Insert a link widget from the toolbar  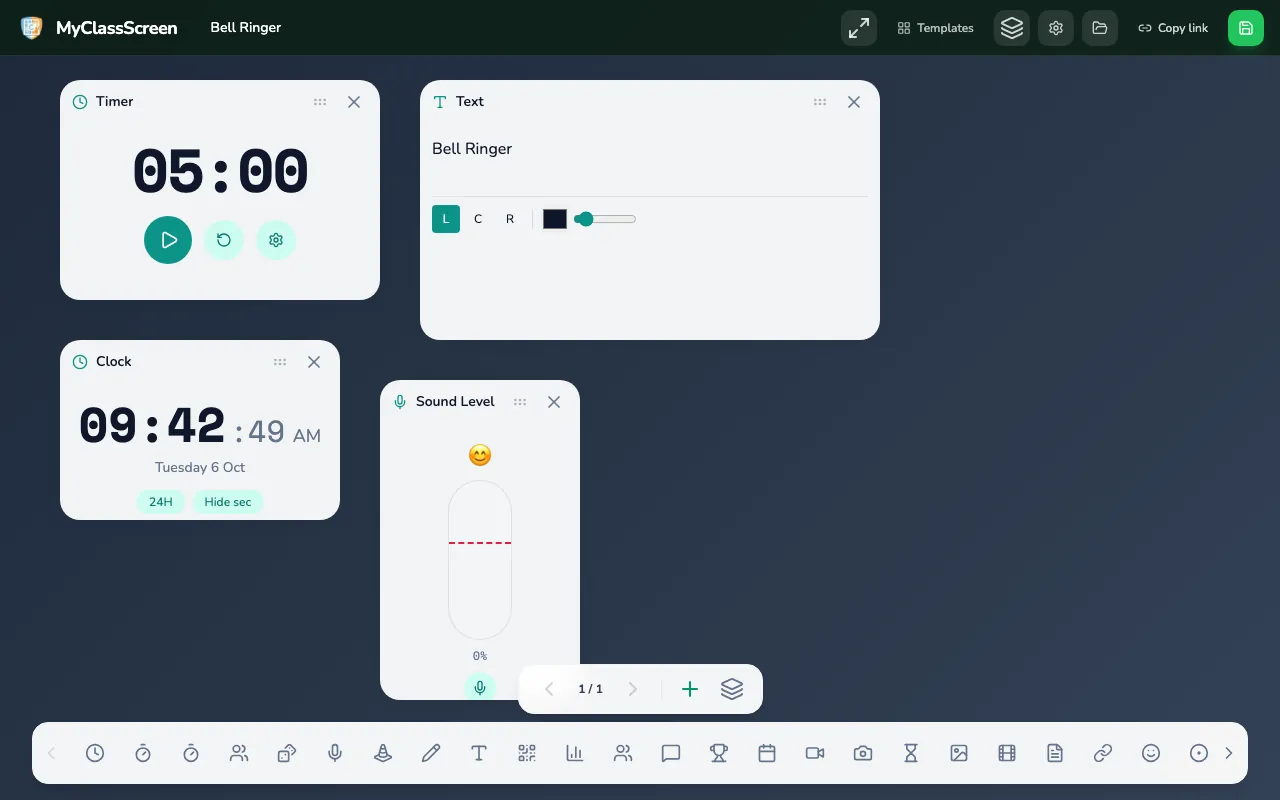[x=1103, y=753]
